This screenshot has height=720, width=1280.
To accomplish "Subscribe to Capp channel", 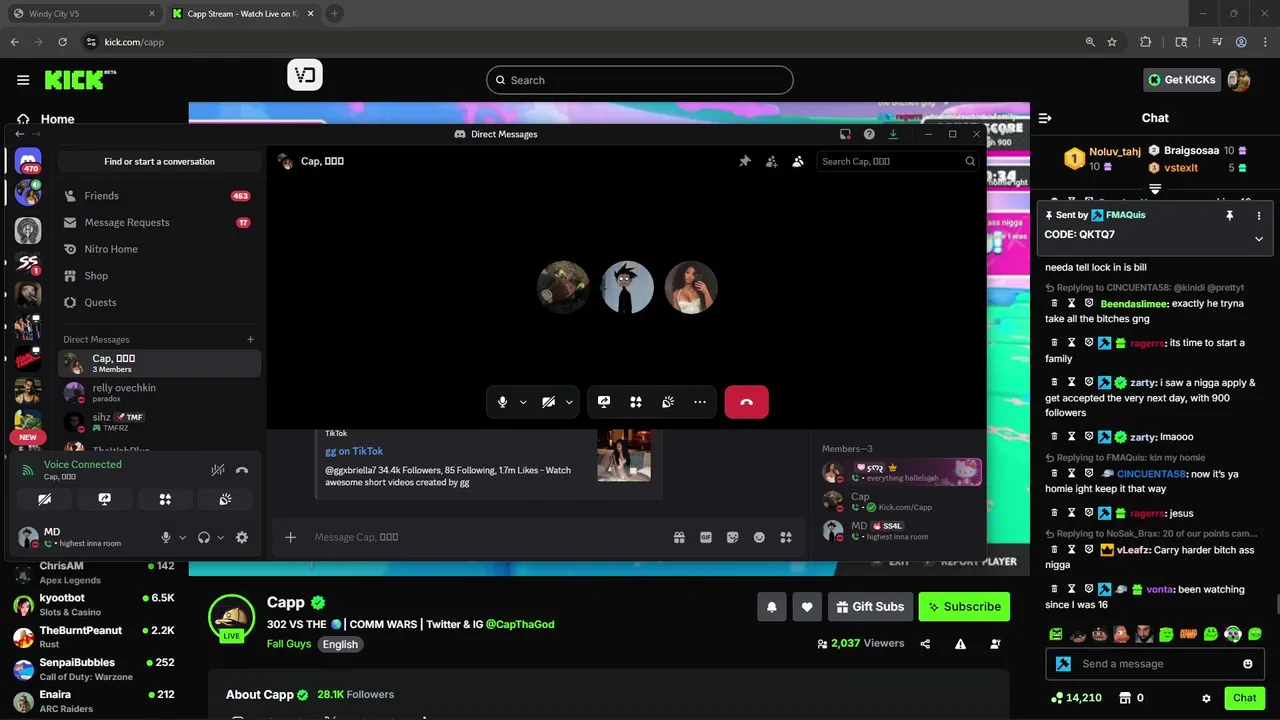I will coord(965,606).
